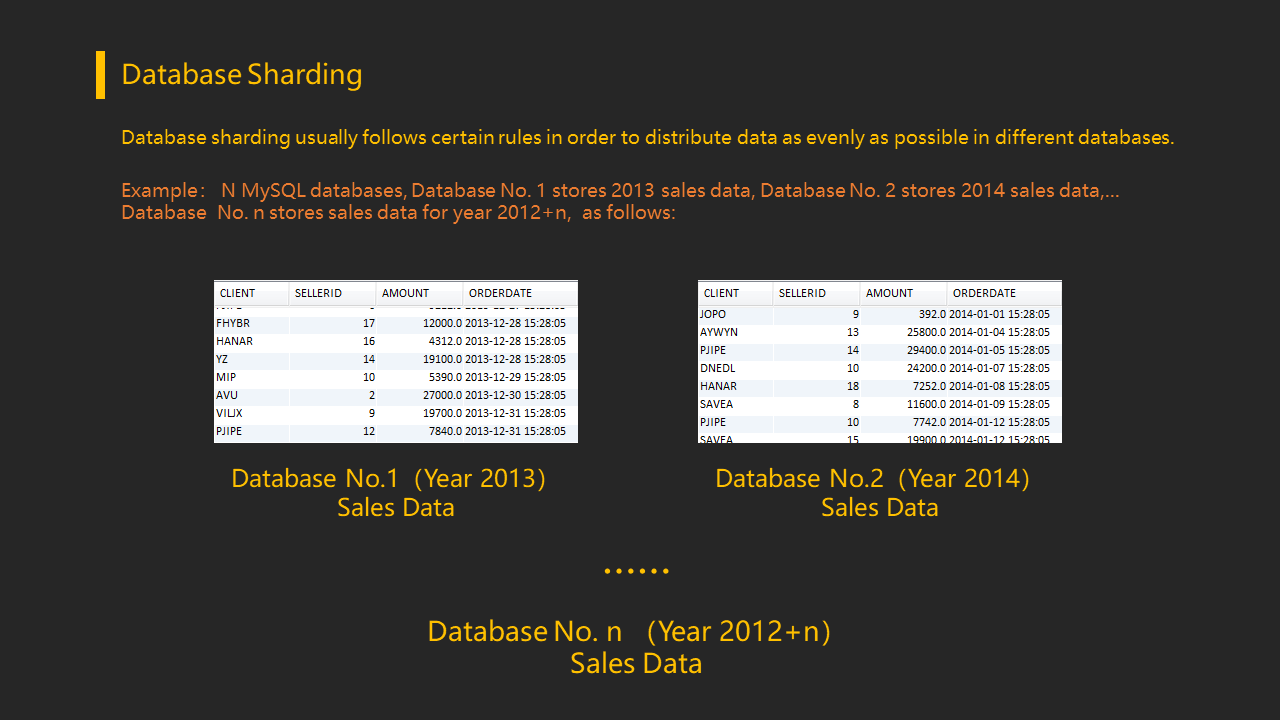This screenshot has height=720, width=1280.
Task: Select the sentence starting "Database sharding usually follows"
Action: [647, 138]
